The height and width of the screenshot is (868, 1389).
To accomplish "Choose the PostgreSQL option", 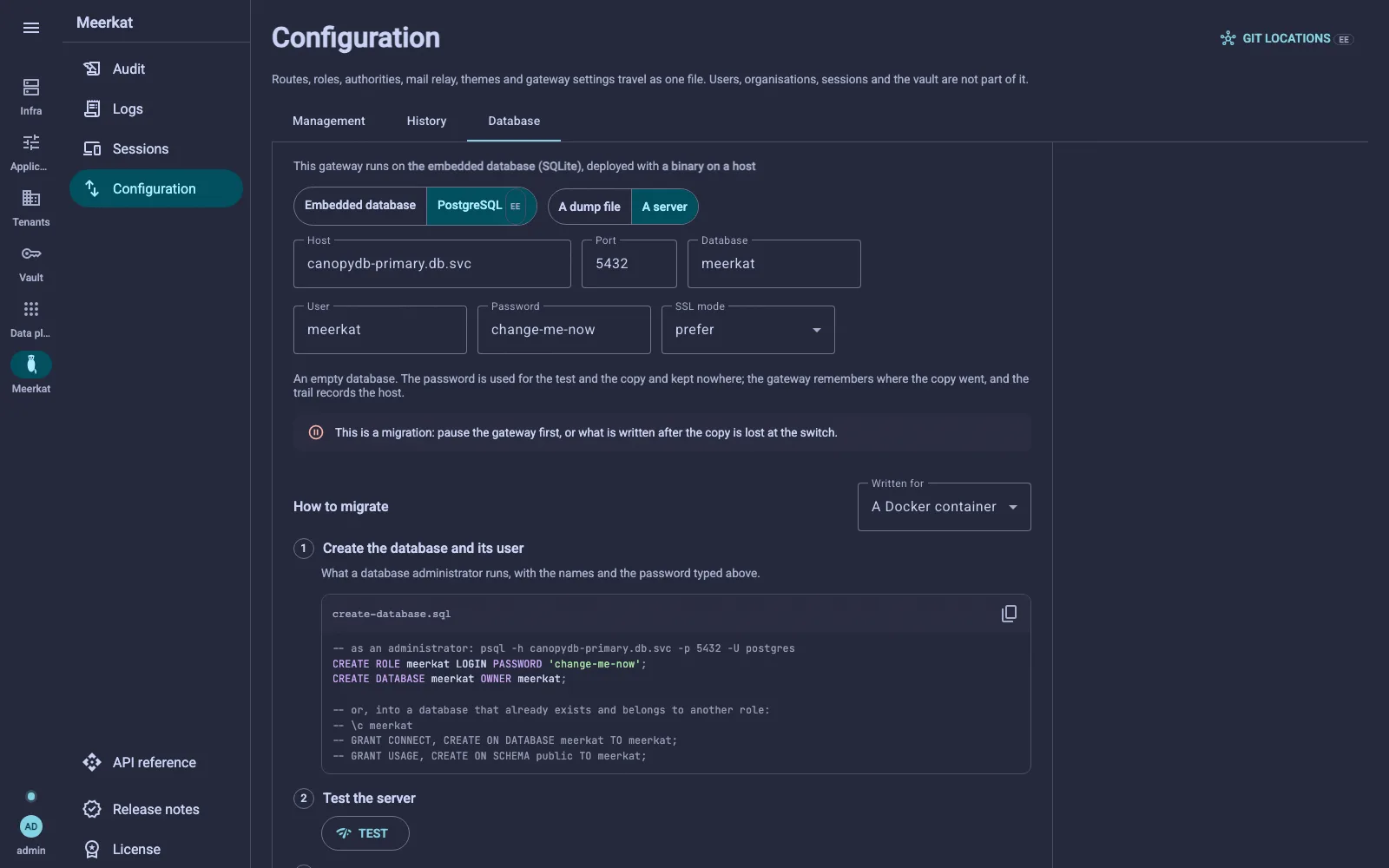I will [x=481, y=206].
